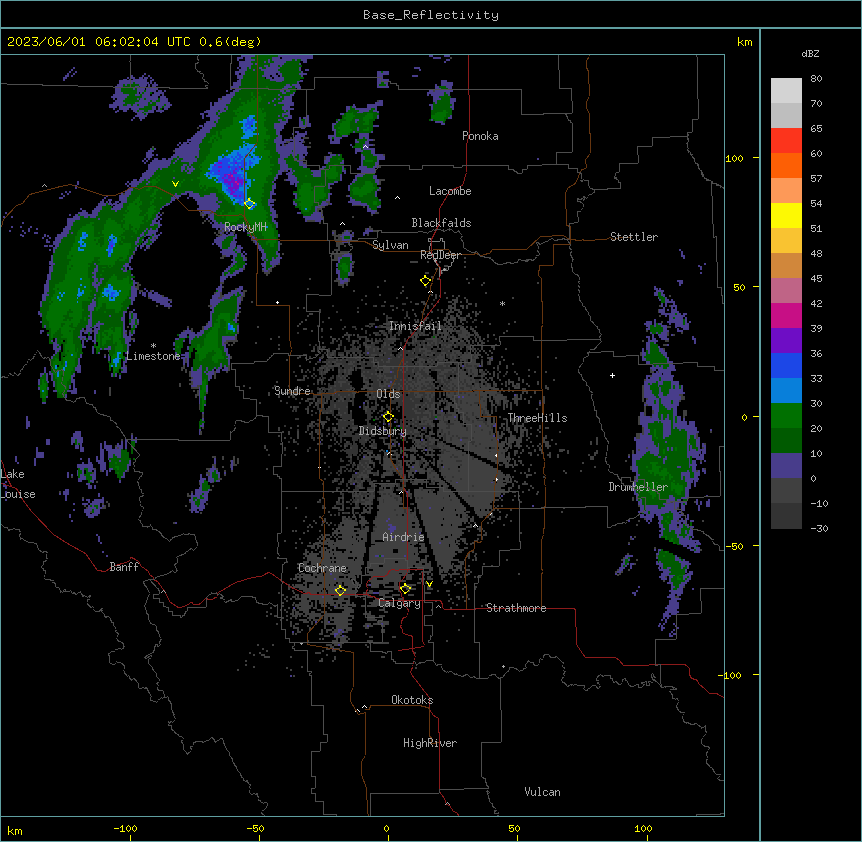Image resolution: width=862 pixels, height=842 pixels.
Task: Click the yellow V marker northeast of Calgary
Action: pyautogui.click(x=429, y=584)
